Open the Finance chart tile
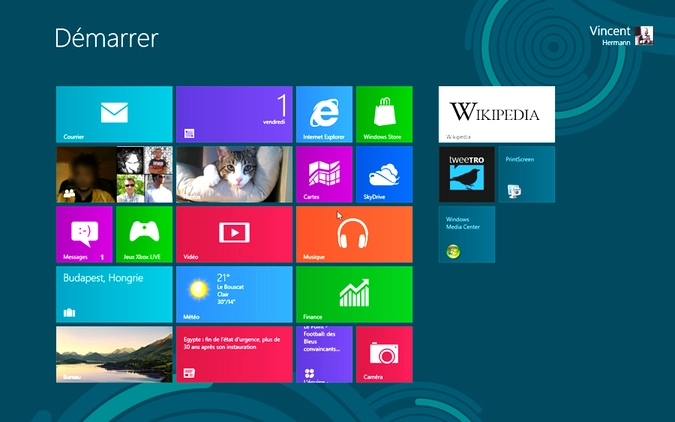Viewport: 675px width, 422px height. [x=354, y=294]
